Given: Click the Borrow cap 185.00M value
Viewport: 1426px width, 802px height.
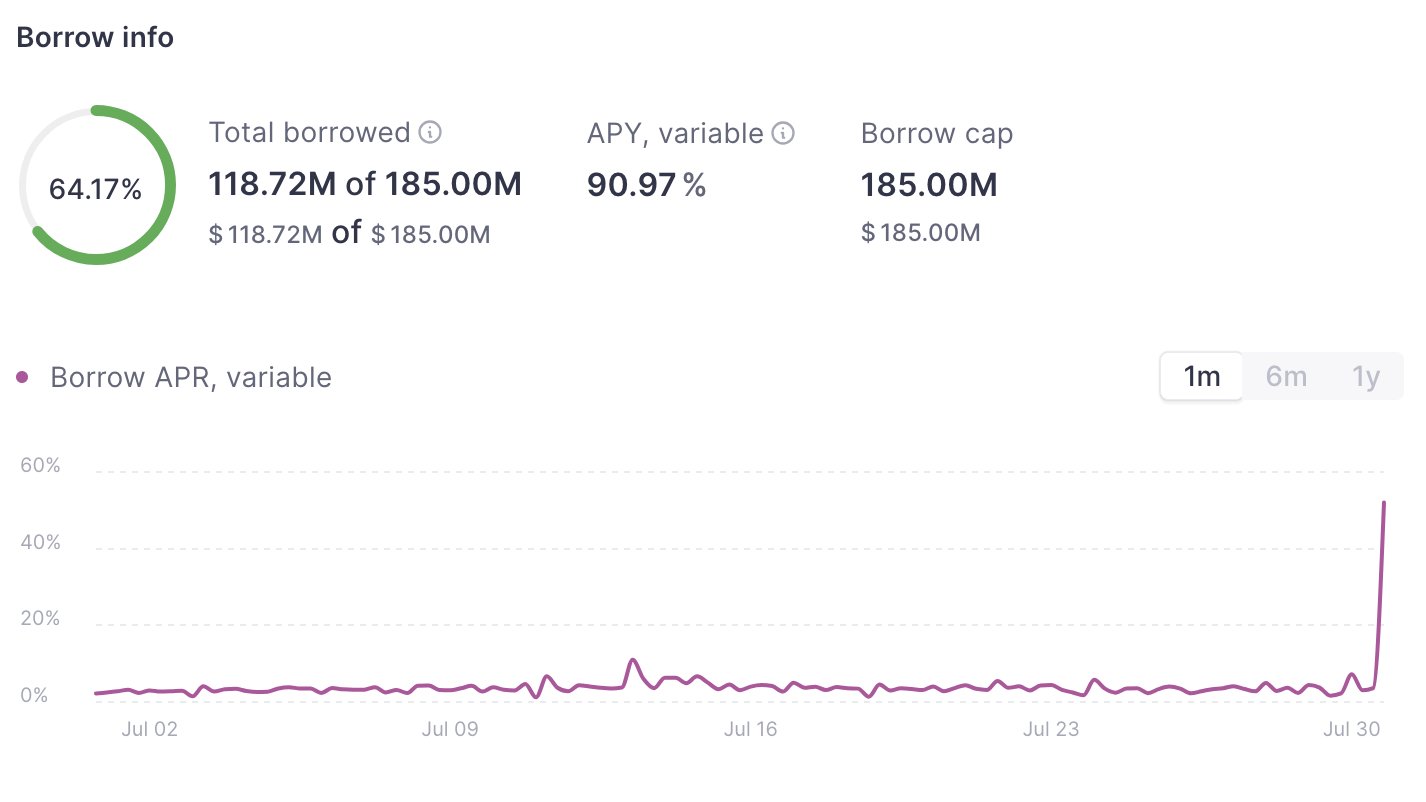Looking at the screenshot, I should pos(929,185).
